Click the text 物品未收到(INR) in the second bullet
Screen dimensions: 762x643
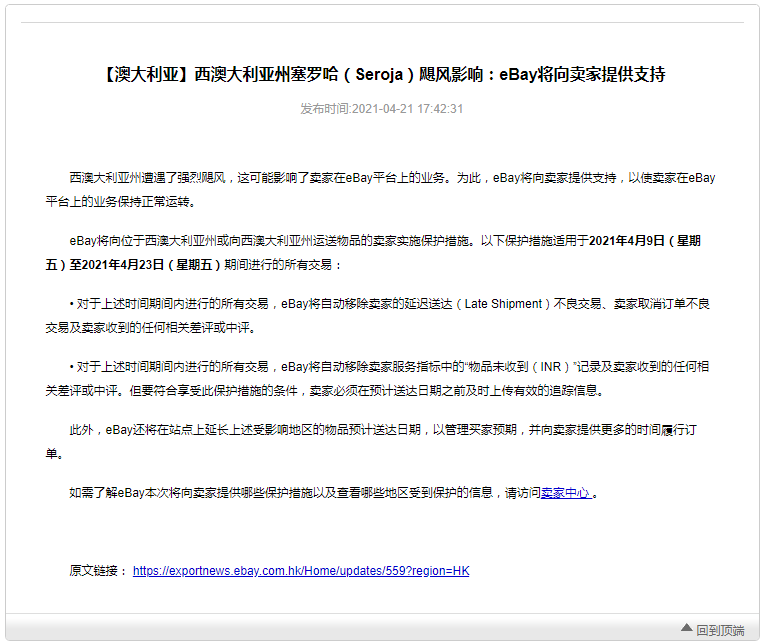pyautogui.click(x=519, y=366)
